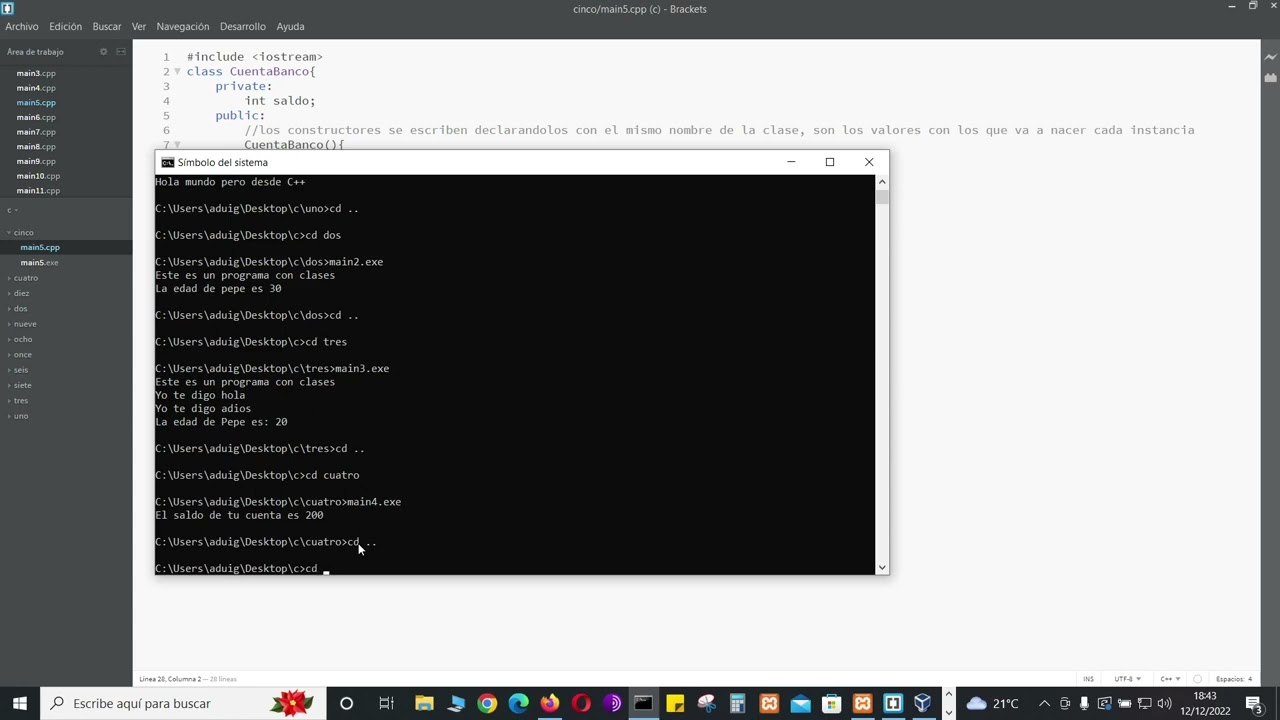Launch Google Chrome from taskbar
The width and height of the screenshot is (1280, 720).
point(487,703)
